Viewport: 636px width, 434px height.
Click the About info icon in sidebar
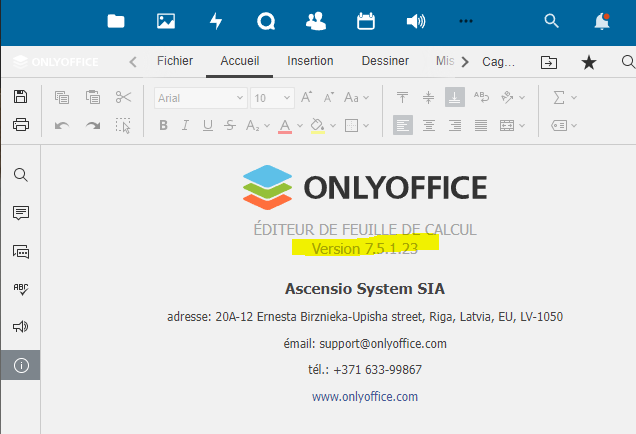(20, 365)
